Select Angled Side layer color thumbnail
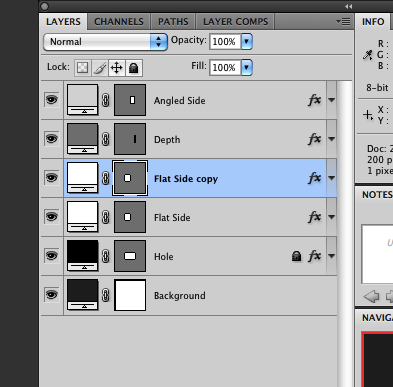 point(83,100)
